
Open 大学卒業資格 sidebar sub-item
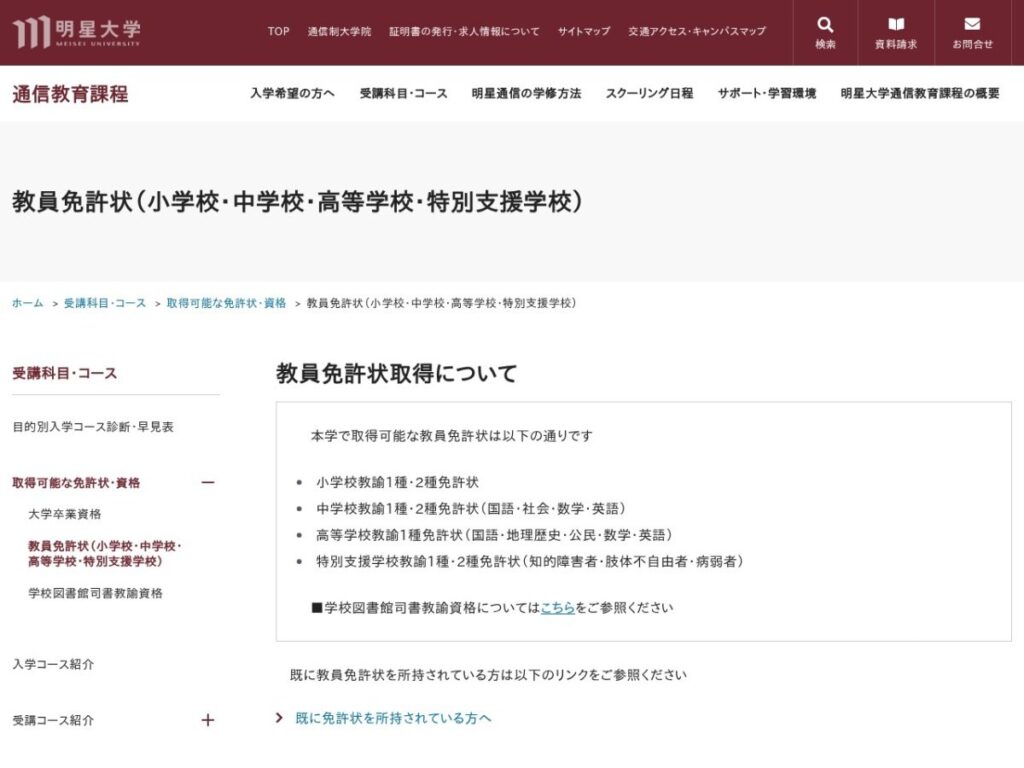[x=65, y=515]
